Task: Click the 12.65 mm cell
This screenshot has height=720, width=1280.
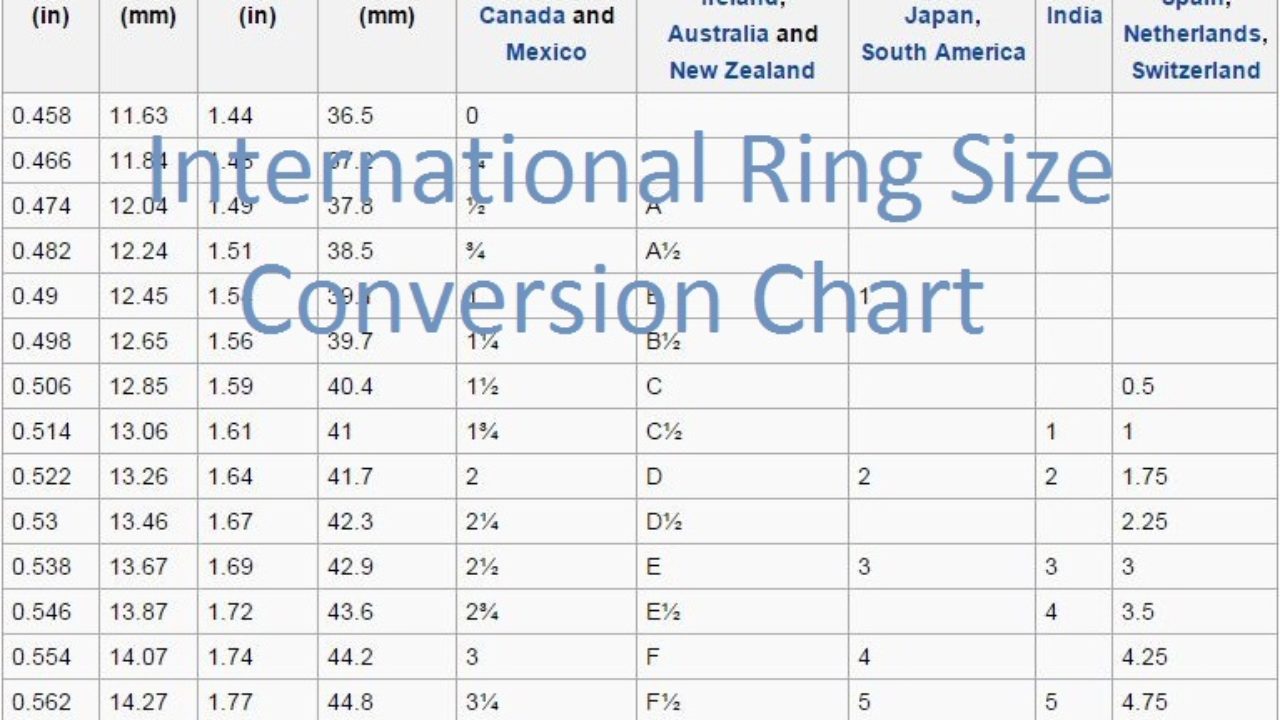Action: coord(148,341)
